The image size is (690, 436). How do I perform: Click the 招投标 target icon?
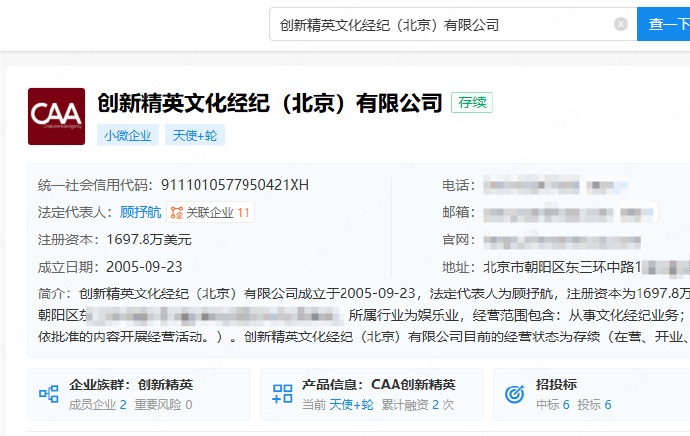[x=514, y=394]
